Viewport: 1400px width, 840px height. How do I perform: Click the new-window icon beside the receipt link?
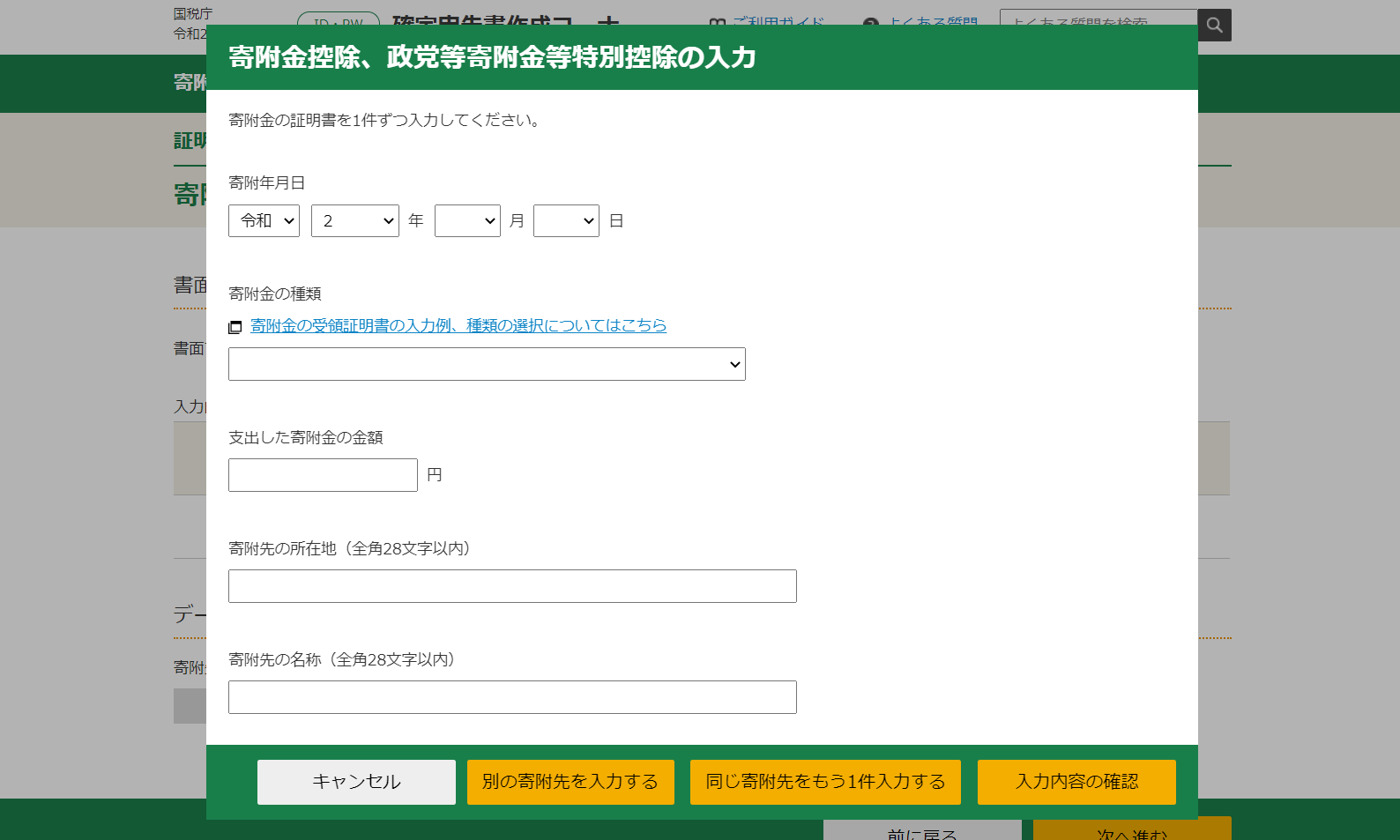235,327
